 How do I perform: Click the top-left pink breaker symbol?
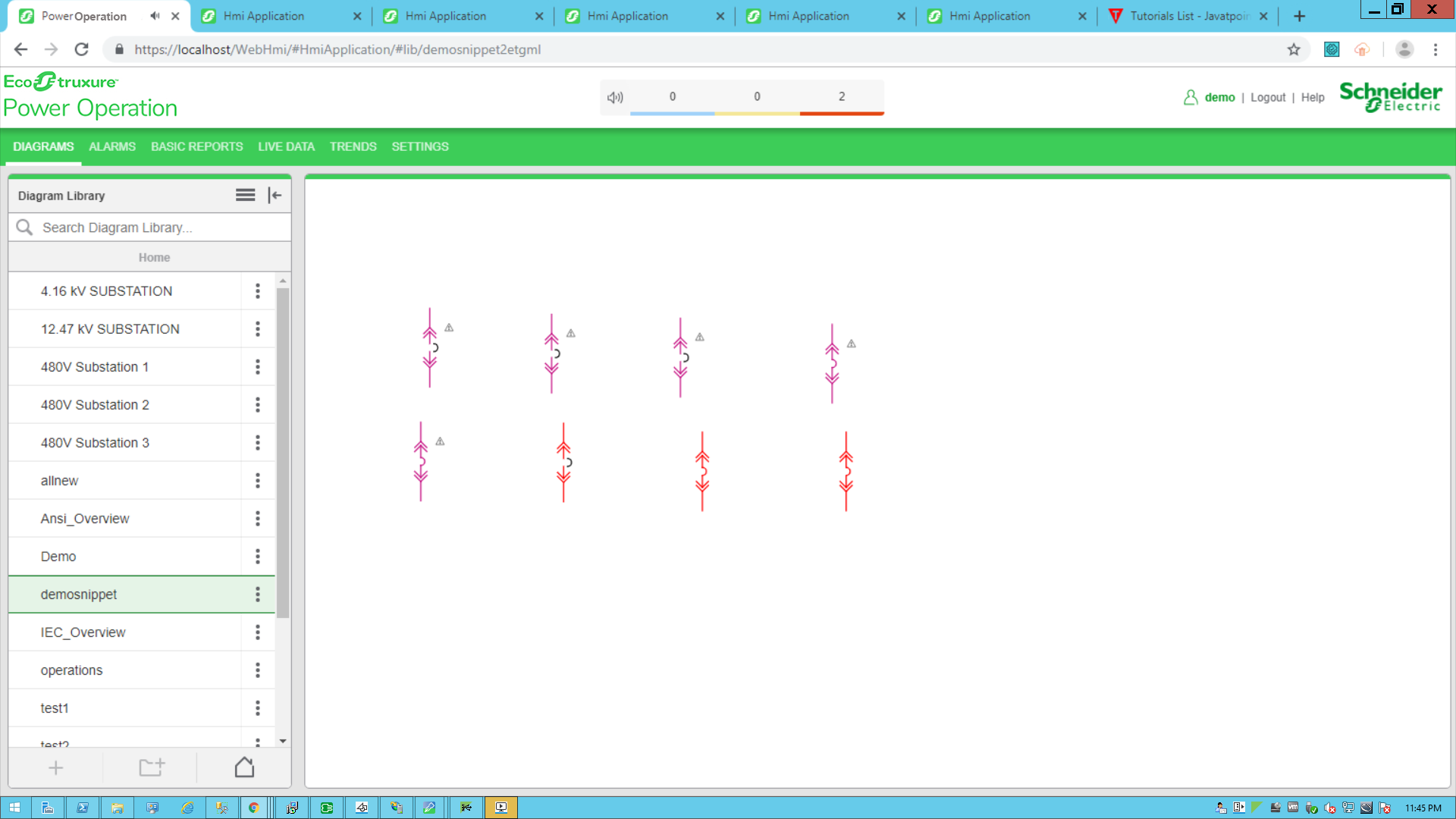(430, 348)
